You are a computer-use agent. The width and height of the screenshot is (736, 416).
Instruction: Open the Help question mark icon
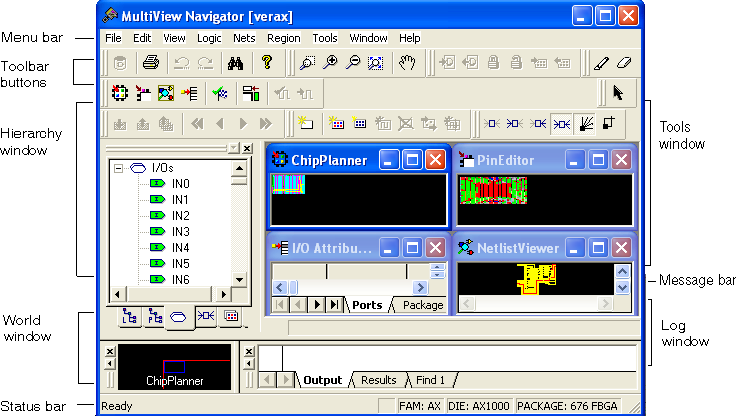267,62
